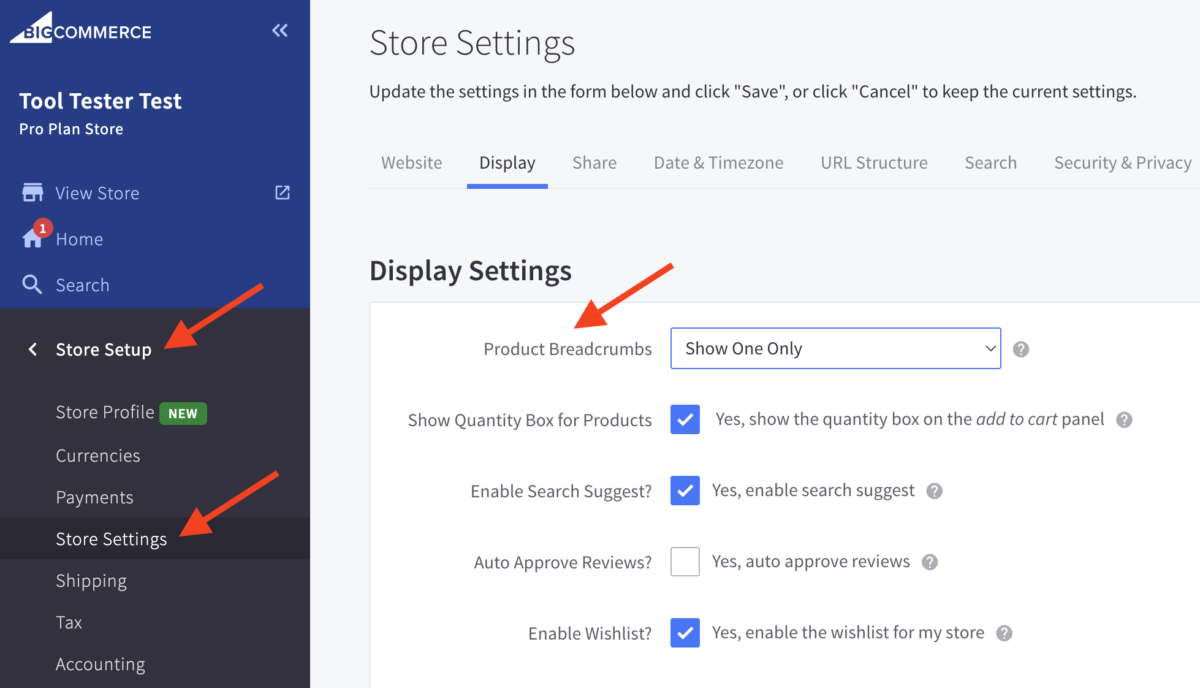Open help icon for Enable Search Suggest
1200x688 pixels.
click(x=934, y=491)
